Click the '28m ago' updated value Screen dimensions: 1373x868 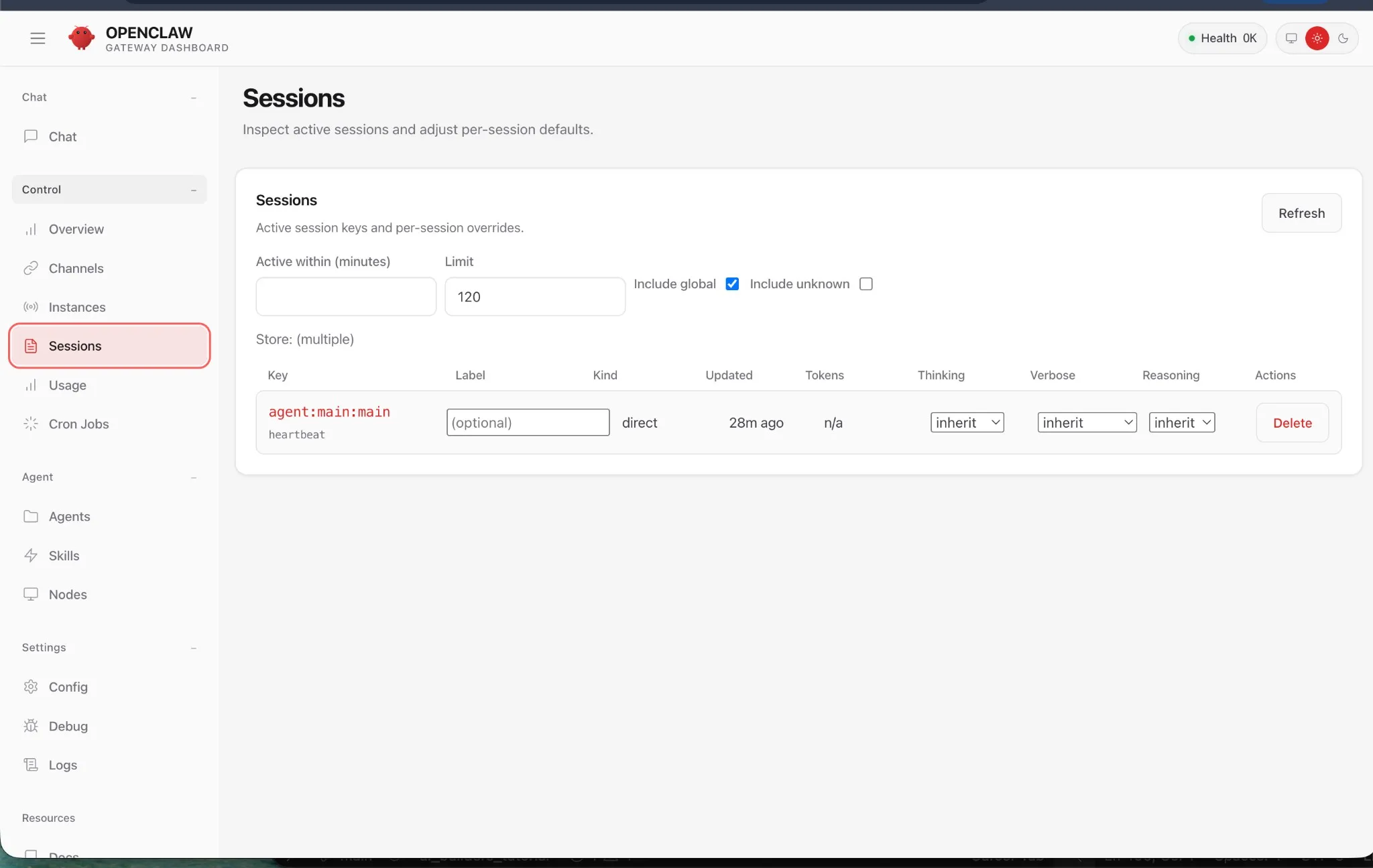(756, 423)
